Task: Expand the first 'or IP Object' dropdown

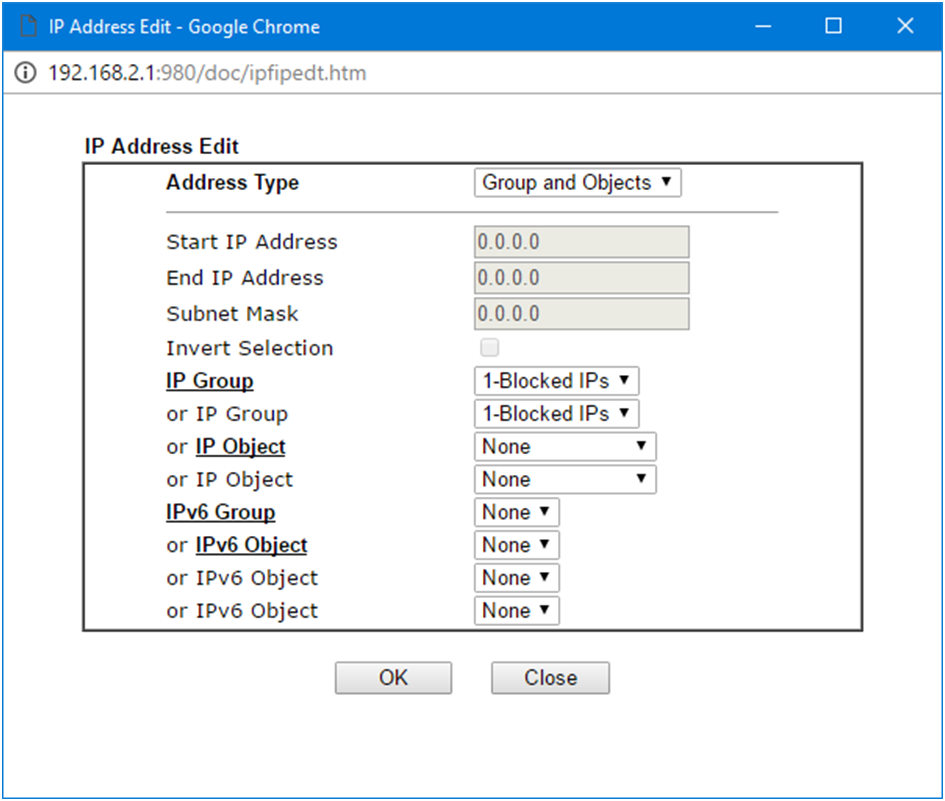Action: [565, 447]
